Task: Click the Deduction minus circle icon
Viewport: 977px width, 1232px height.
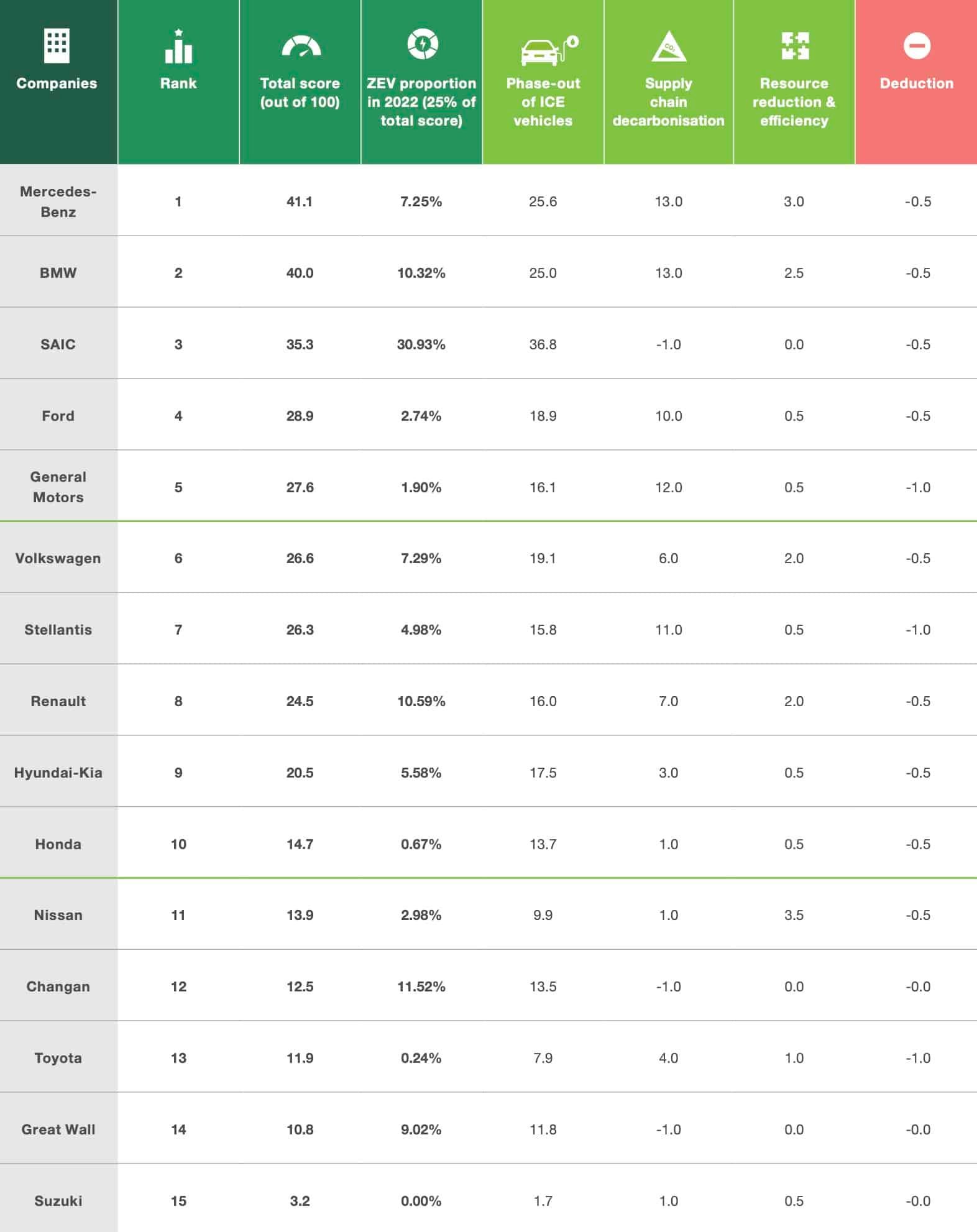Action: (917, 46)
